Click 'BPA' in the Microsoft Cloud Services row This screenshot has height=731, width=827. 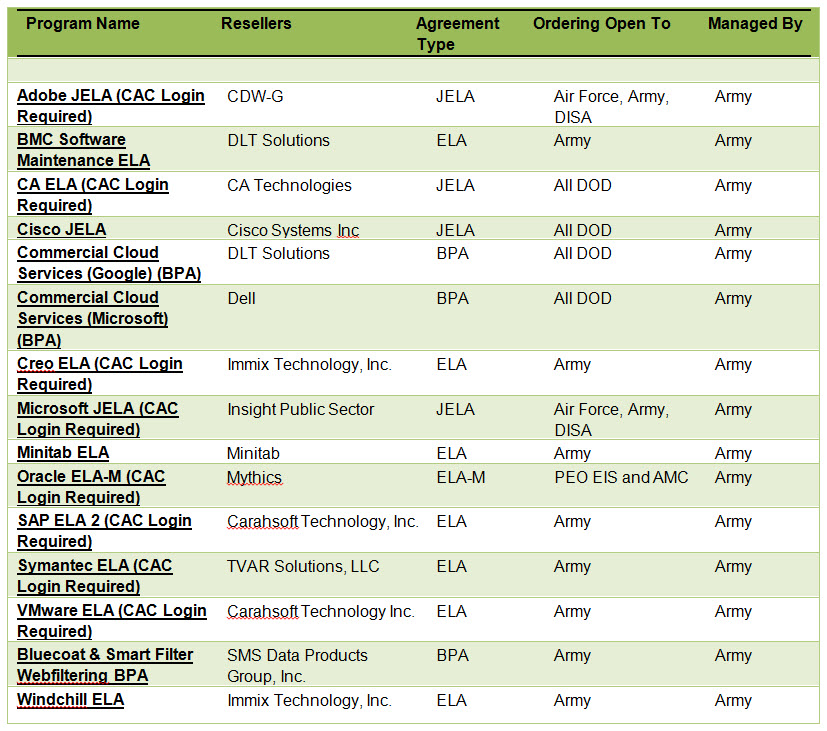pyautogui.click(x=453, y=299)
